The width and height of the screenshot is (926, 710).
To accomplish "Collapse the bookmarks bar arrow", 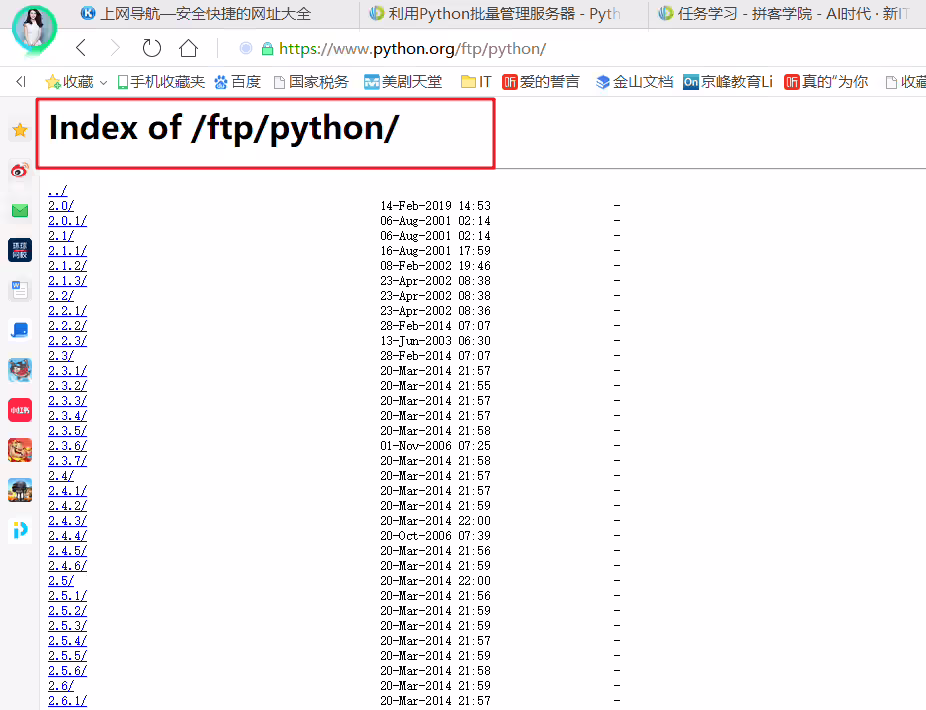I will tap(21, 82).
